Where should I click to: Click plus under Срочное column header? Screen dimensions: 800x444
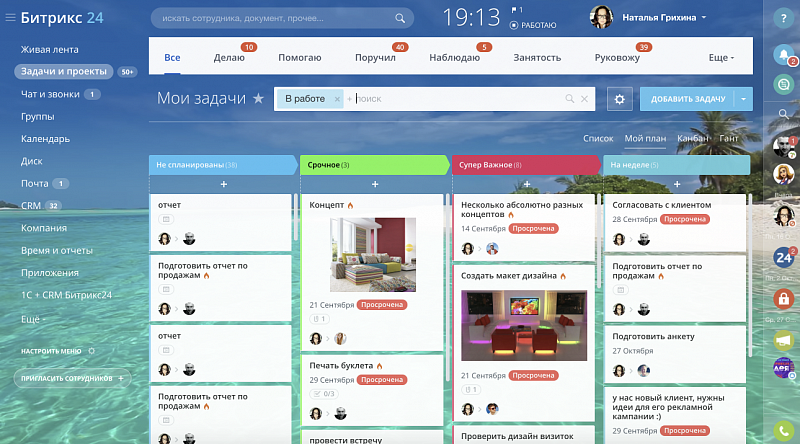click(374, 184)
